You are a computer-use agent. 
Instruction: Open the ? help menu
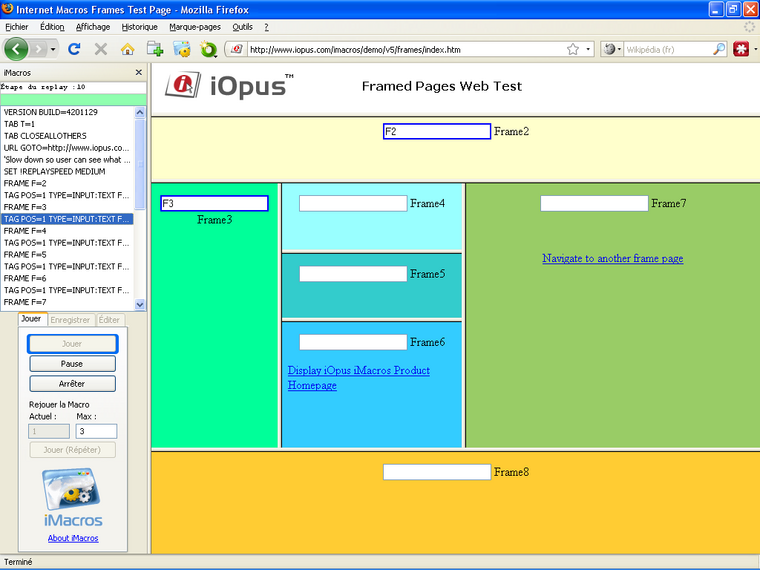click(266, 27)
